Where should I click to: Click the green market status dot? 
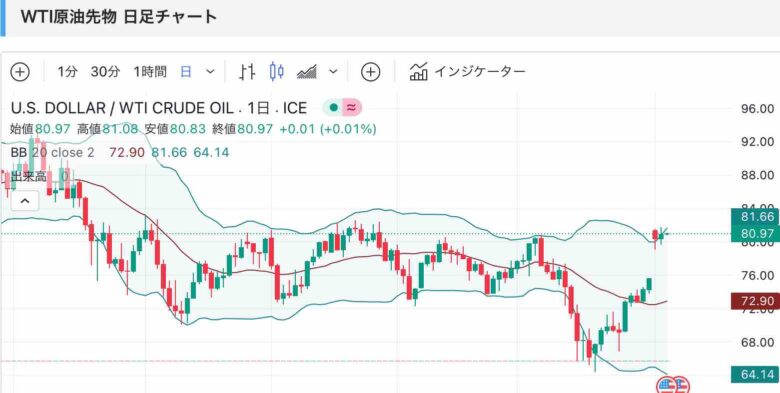coord(333,107)
